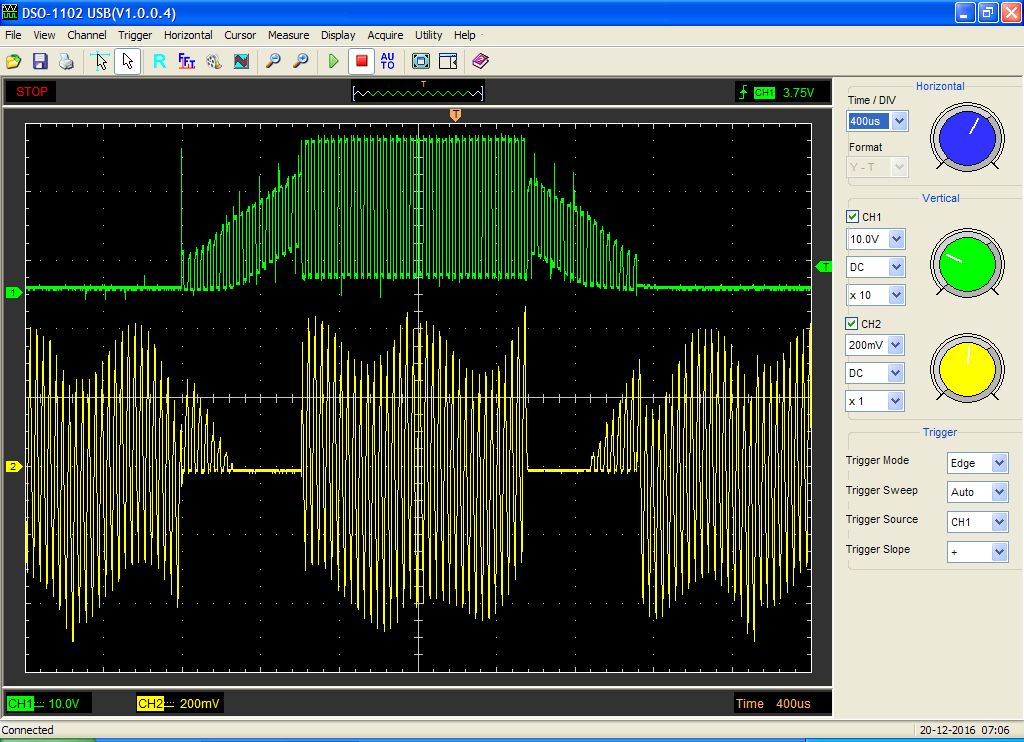Expand the Trigger Mode Edge dropdown
The height and width of the screenshot is (742, 1024).
tap(998, 463)
